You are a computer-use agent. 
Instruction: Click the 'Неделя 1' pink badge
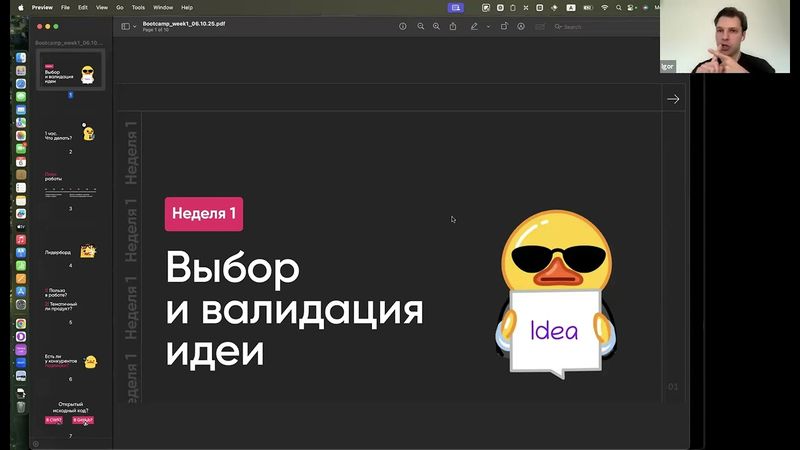(204, 214)
